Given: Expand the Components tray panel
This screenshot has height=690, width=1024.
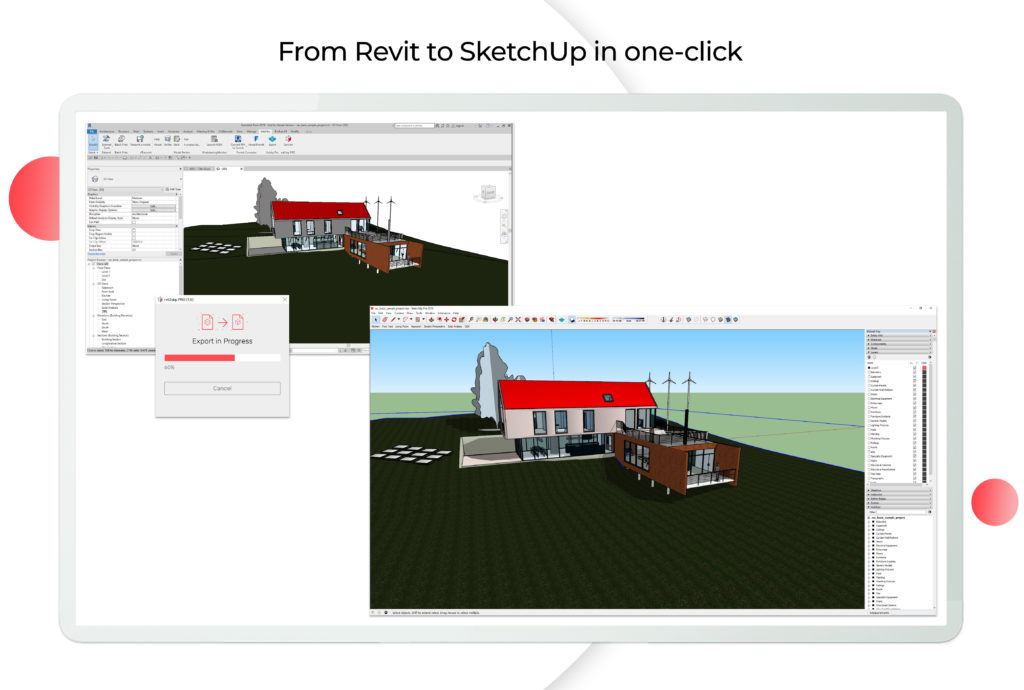Looking at the screenshot, I should 899,344.
